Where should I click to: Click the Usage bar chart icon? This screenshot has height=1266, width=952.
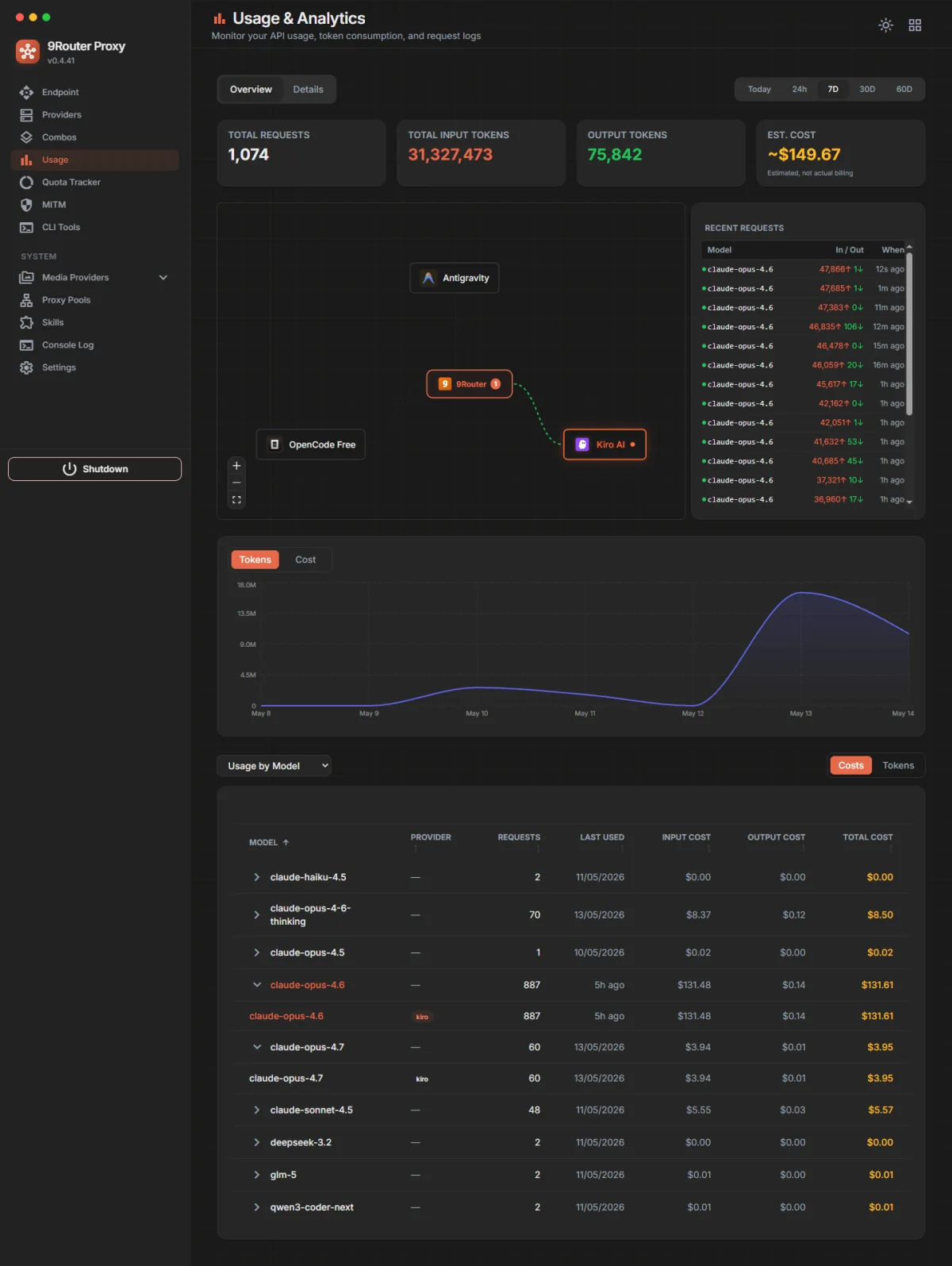pos(26,160)
